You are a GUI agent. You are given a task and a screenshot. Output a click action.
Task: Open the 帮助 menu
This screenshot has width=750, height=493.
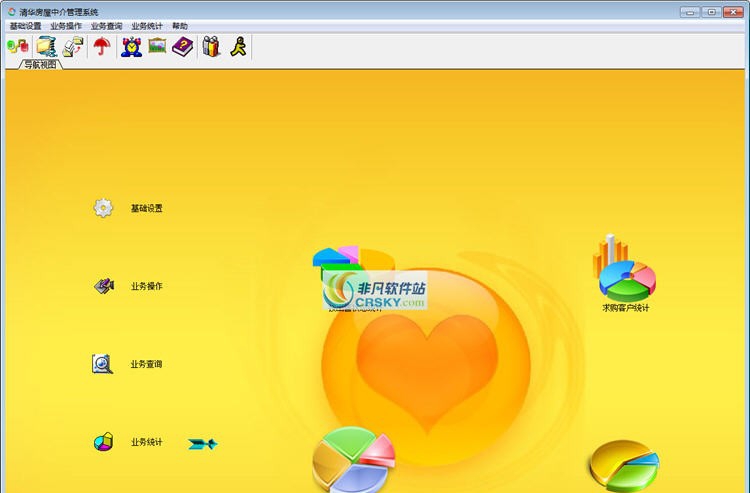[x=180, y=26]
